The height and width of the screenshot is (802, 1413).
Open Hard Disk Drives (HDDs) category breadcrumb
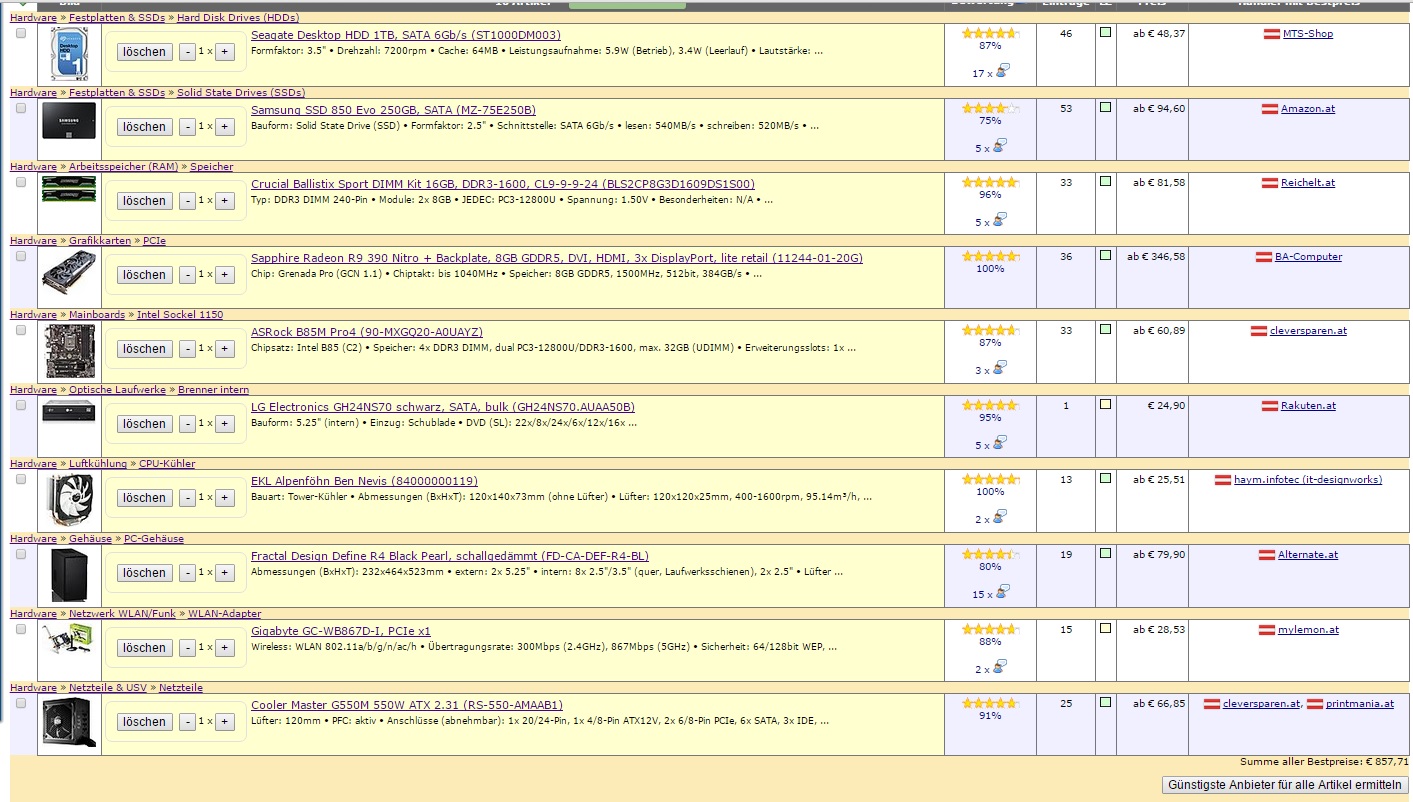pyautogui.click(x=238, y=17)
